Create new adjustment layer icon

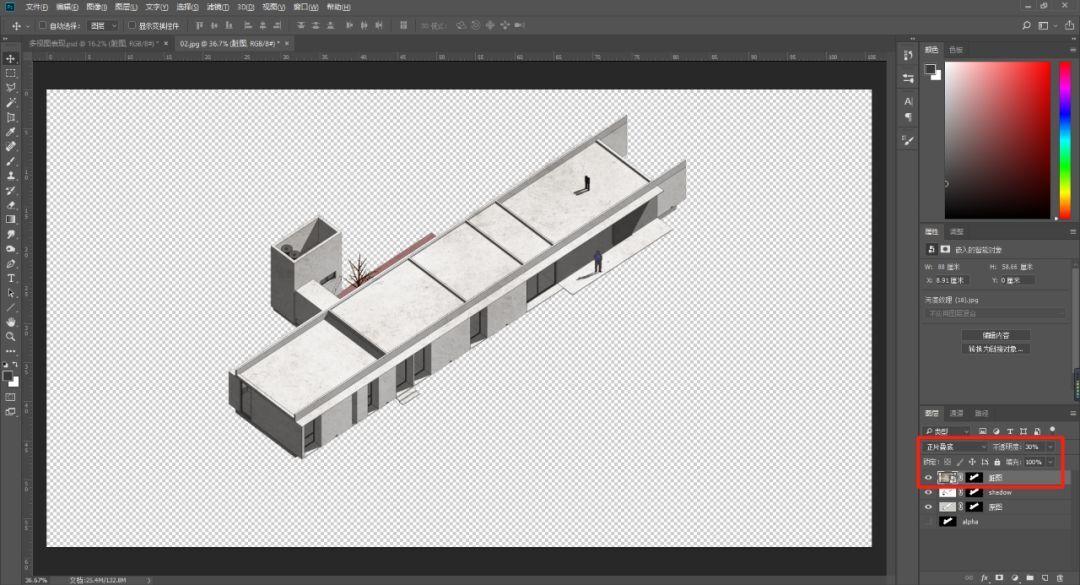[x=1015, y=577]
